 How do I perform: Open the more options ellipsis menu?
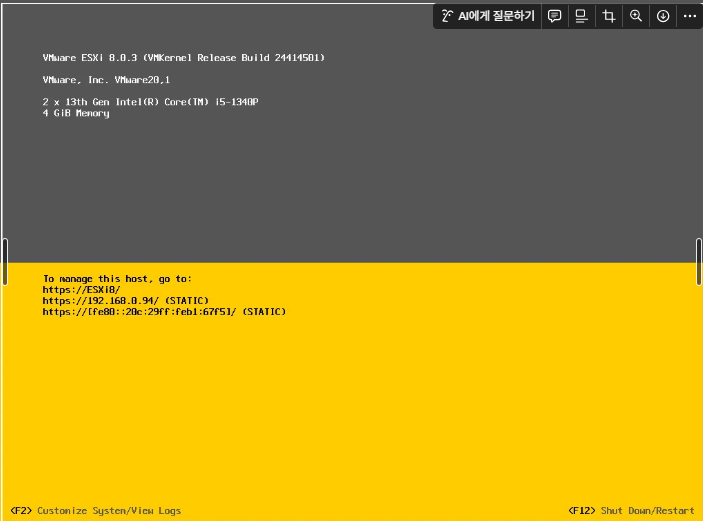(690, 16)
